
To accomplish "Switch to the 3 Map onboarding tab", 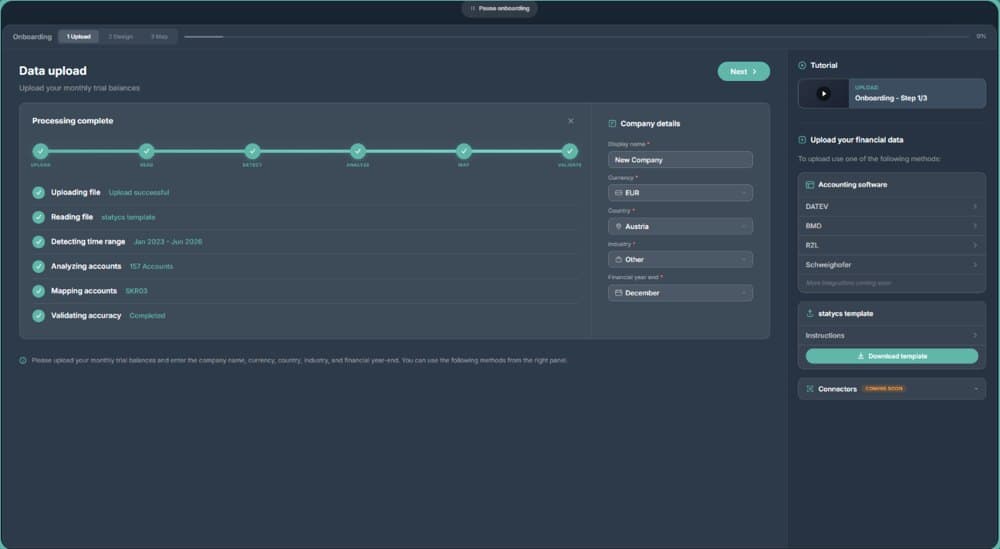I will pyautogui.click(x=159, y=36).
